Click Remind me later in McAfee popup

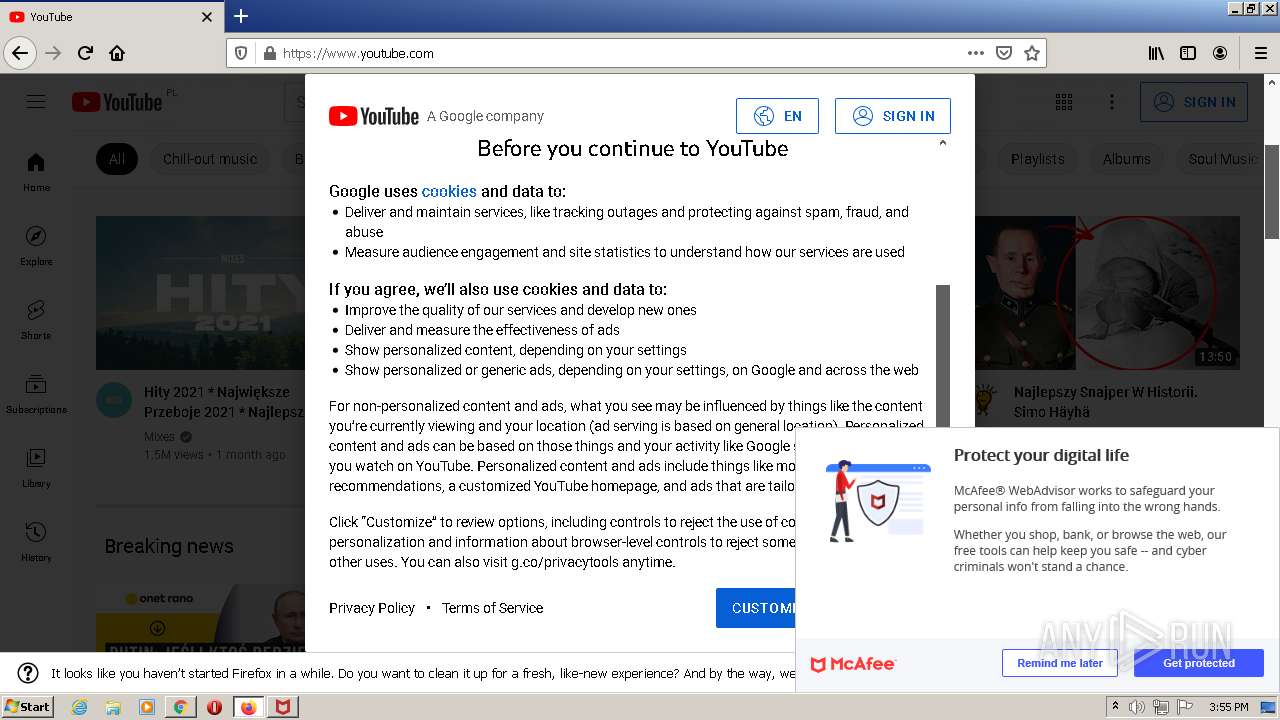[1060, 663]
